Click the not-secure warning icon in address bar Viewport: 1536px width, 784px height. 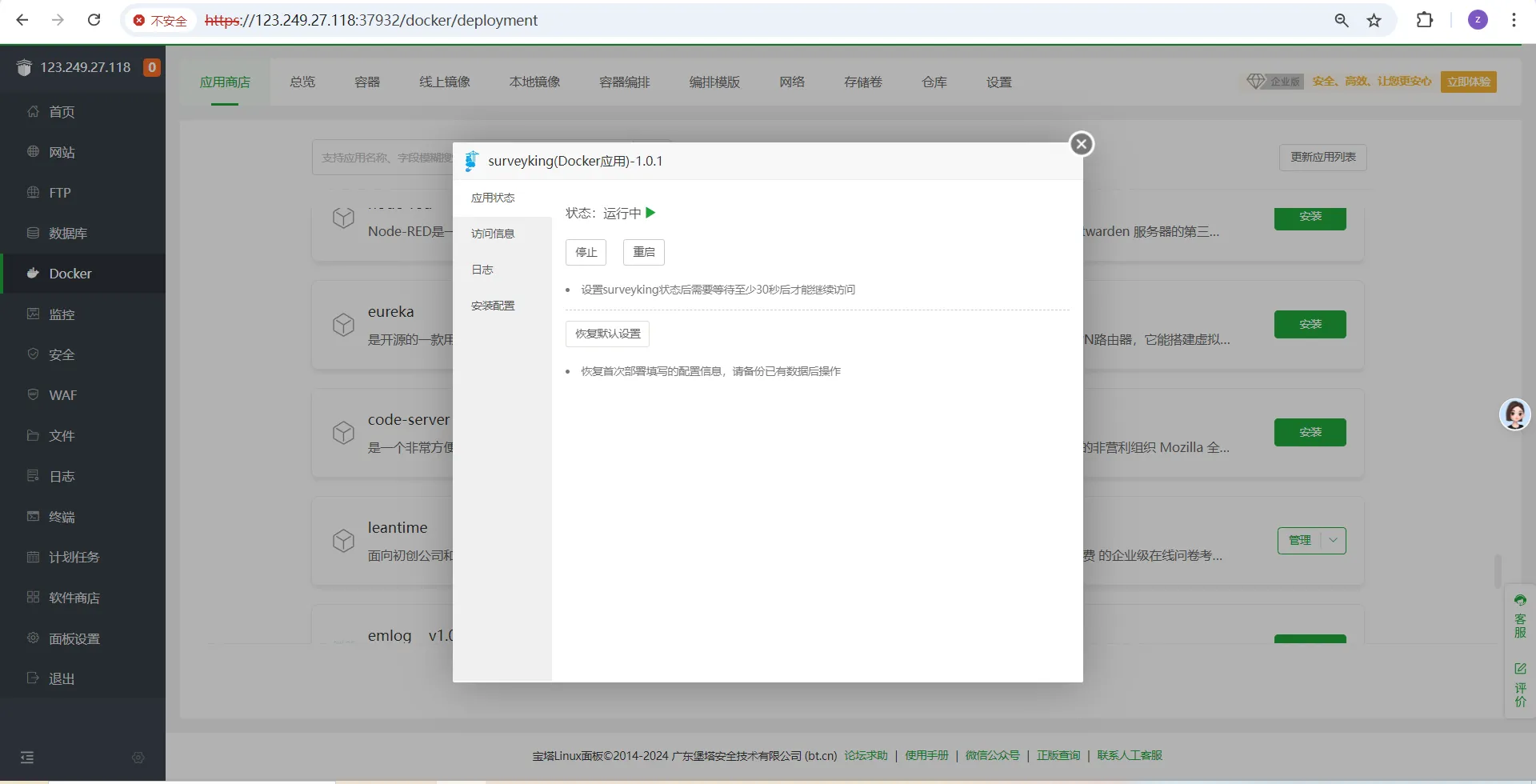click(x=139, y=21)
